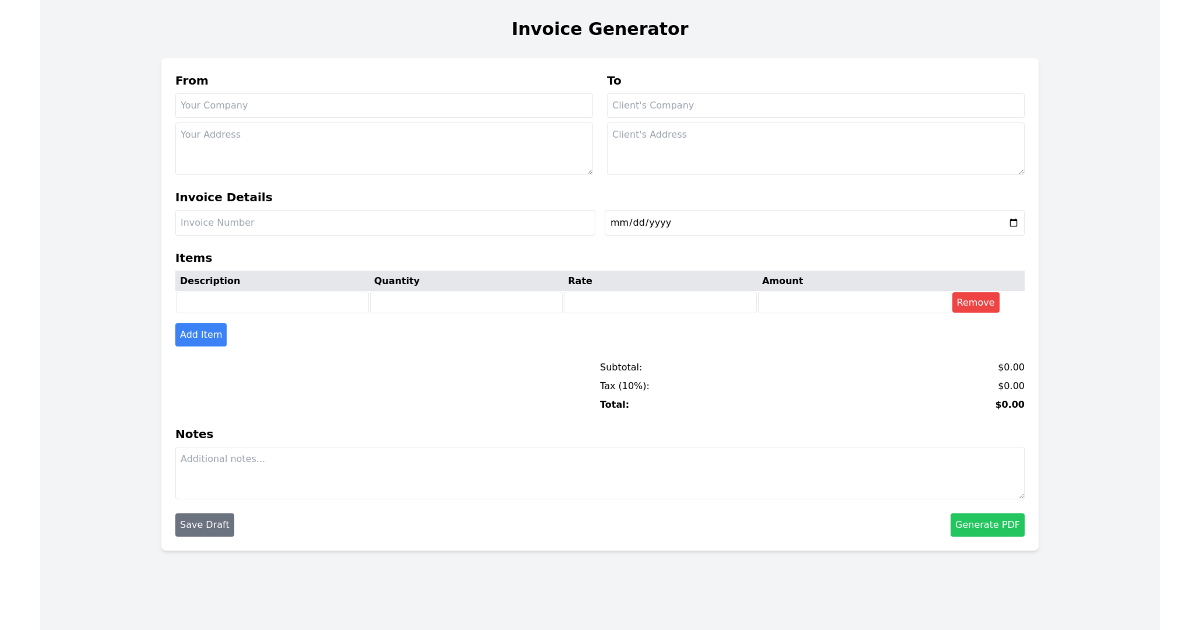
Task: Click the Remove button on the item row
Action: pos(975,301)
